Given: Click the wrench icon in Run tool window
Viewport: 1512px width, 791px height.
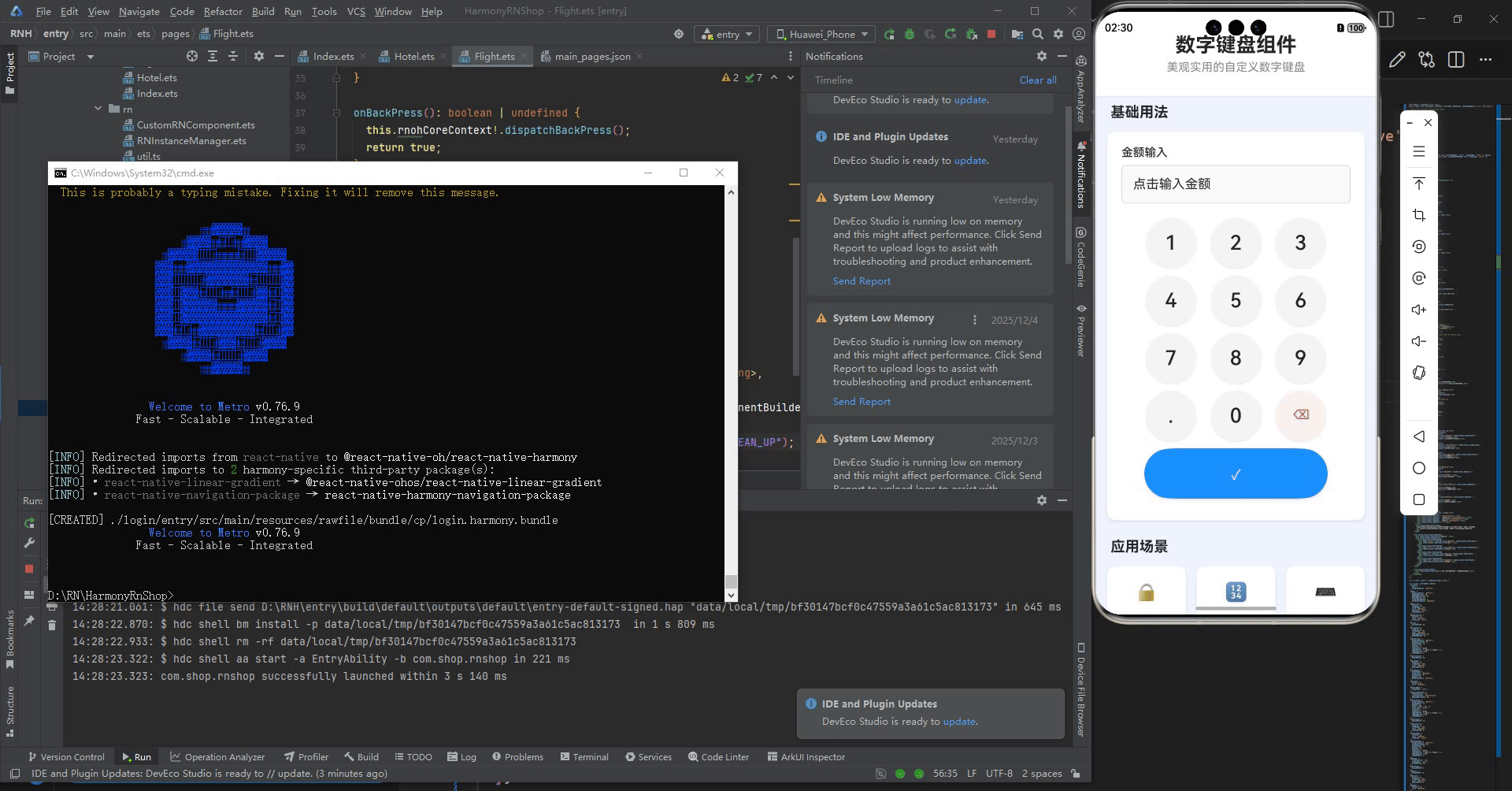Looking at the screenshot, I should coord(29,543).
